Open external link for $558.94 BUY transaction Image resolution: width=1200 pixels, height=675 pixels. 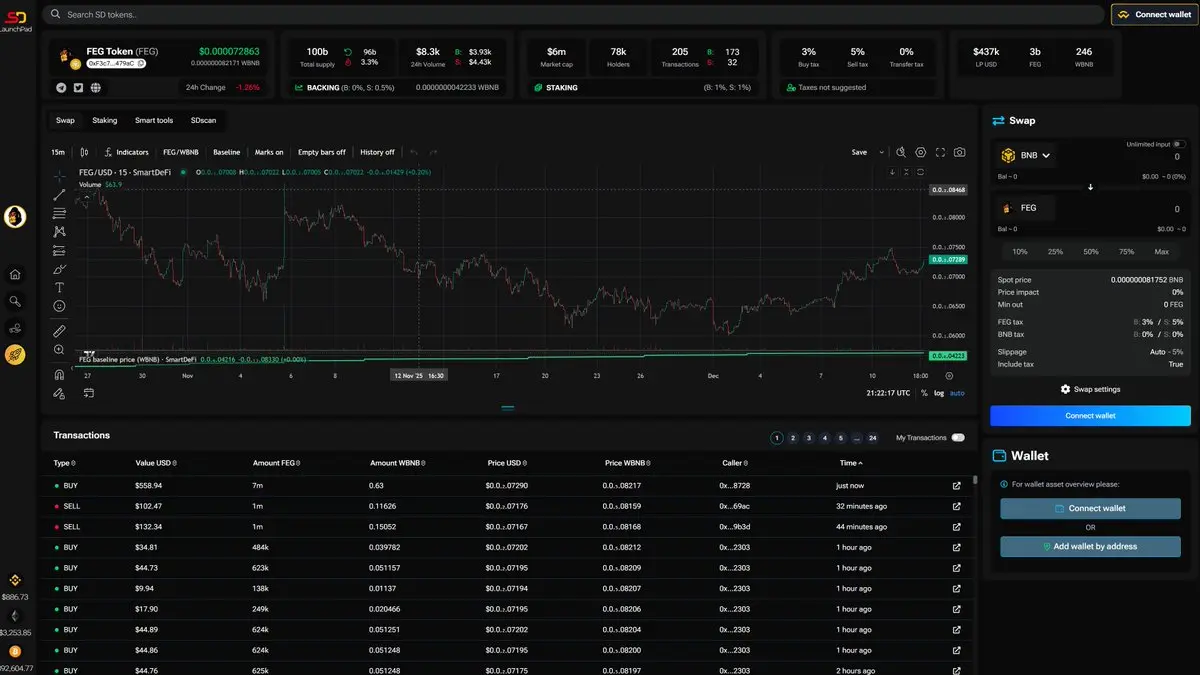pos(957,485)
